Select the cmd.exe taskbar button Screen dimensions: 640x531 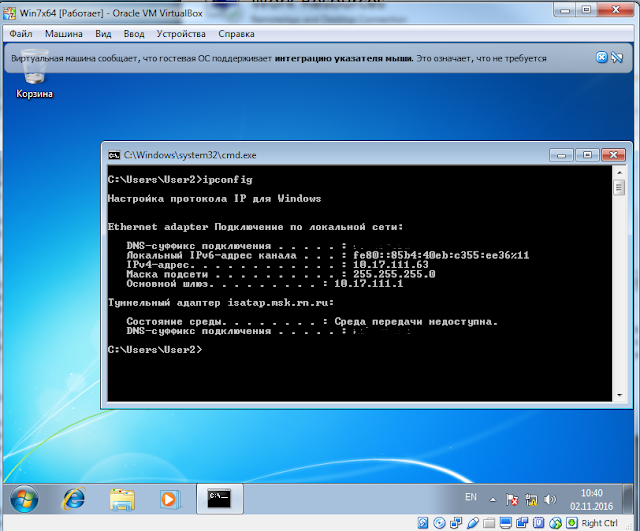220,499
